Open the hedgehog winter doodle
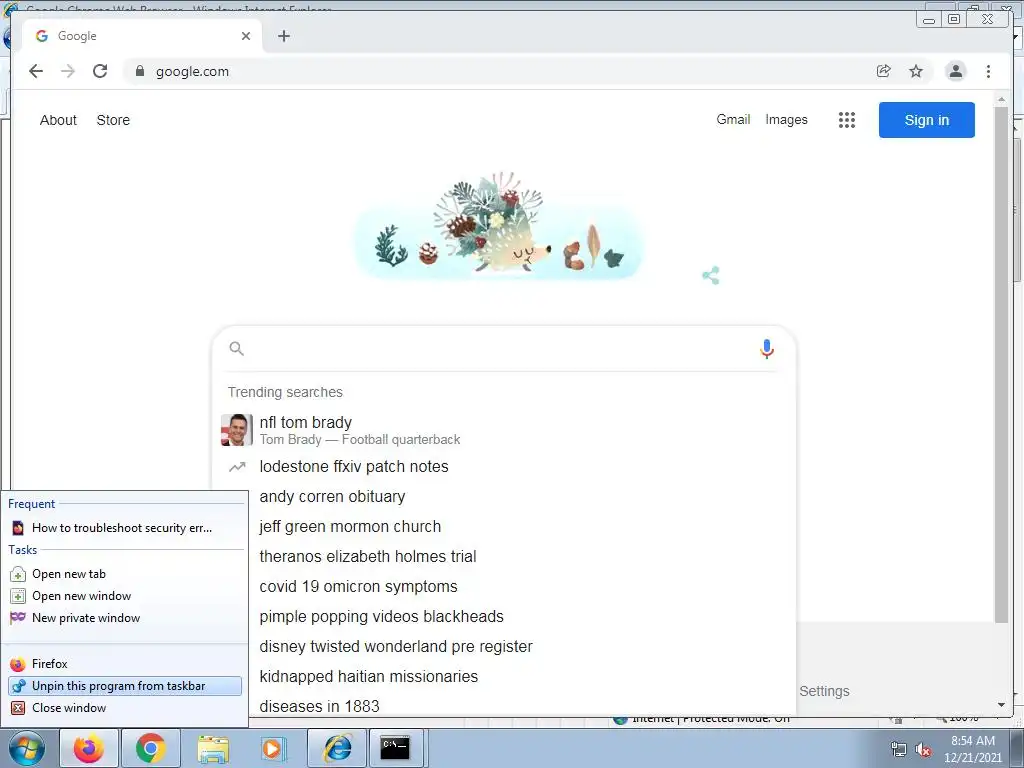This screenshot has width=1024, height=768. click(x=500, y=227)
